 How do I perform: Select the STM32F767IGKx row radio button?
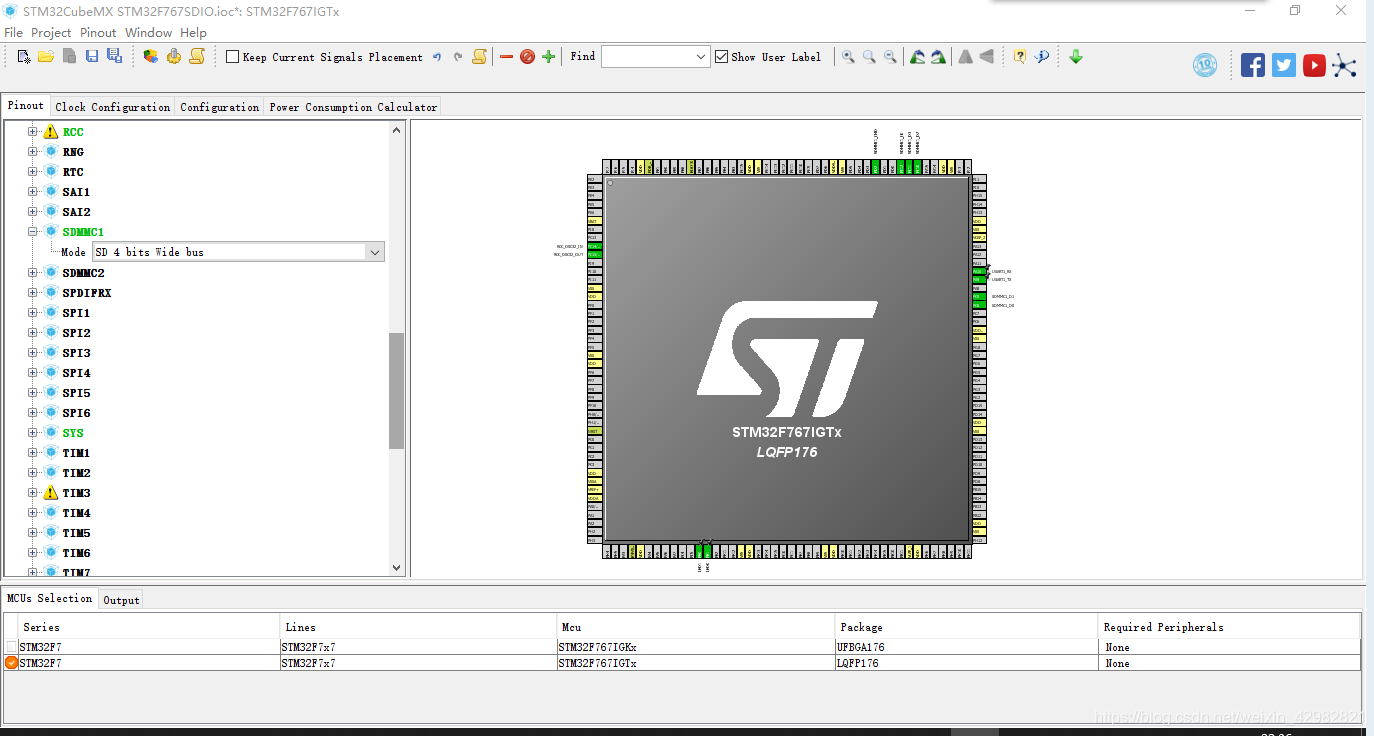pyautogui.click(x=11, y=647)
